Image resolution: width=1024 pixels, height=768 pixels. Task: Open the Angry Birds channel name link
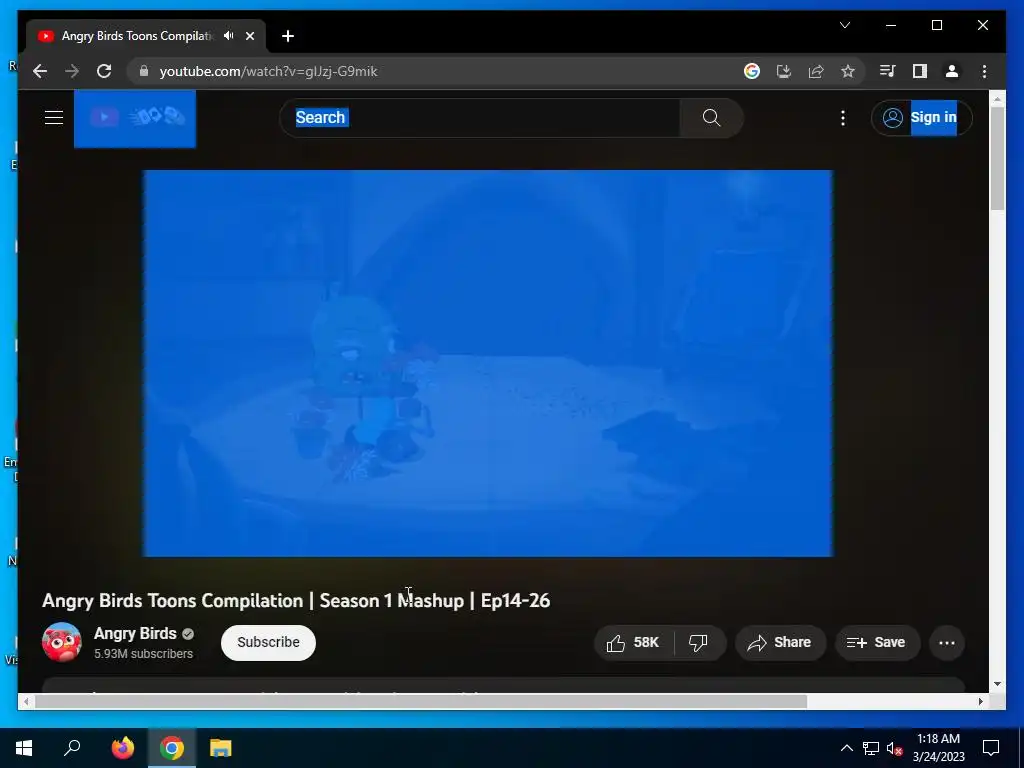tap(135, 633)
